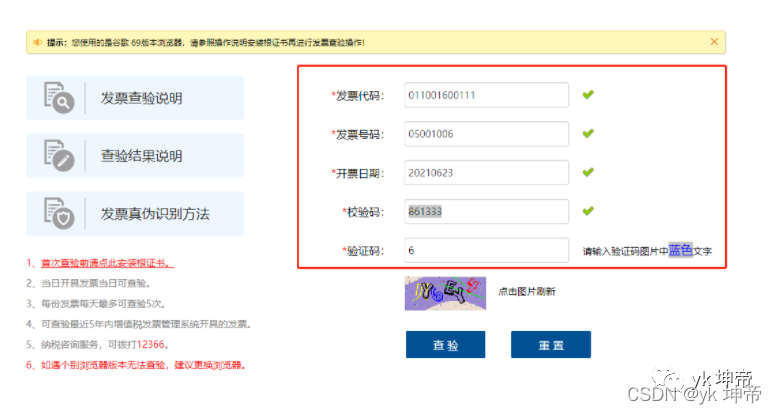777x414 pixels.
Task: Open 发票查验说明 document search icon
Action: (x=59, y=98)
